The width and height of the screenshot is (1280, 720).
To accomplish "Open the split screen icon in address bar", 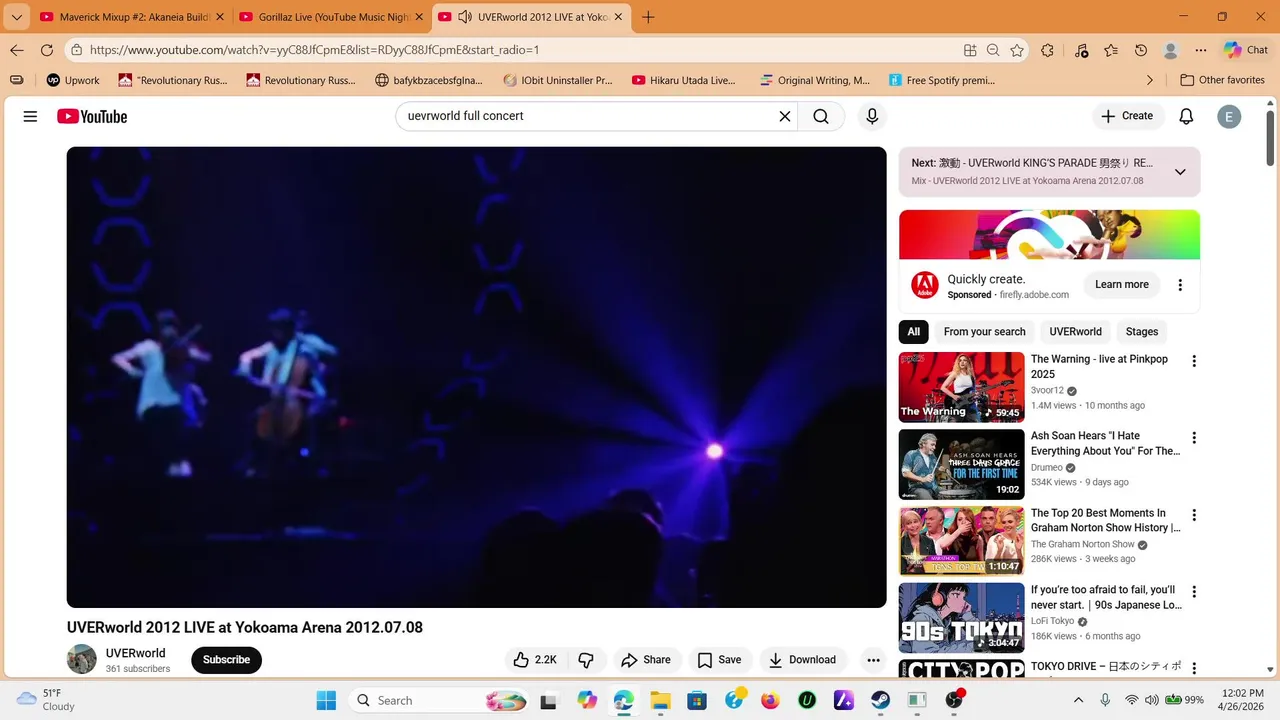I will 970,50.
